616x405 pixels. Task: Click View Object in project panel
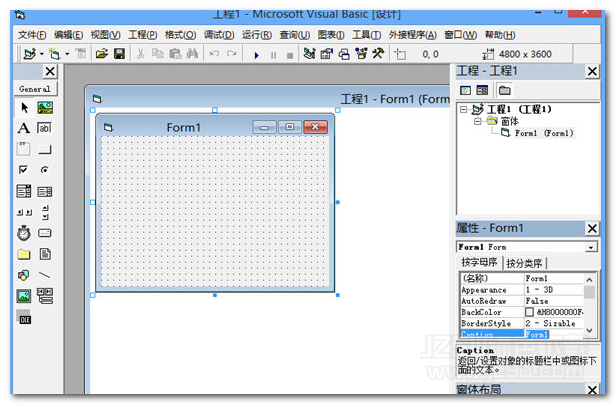pyautogui.click(x=482, y=90)
